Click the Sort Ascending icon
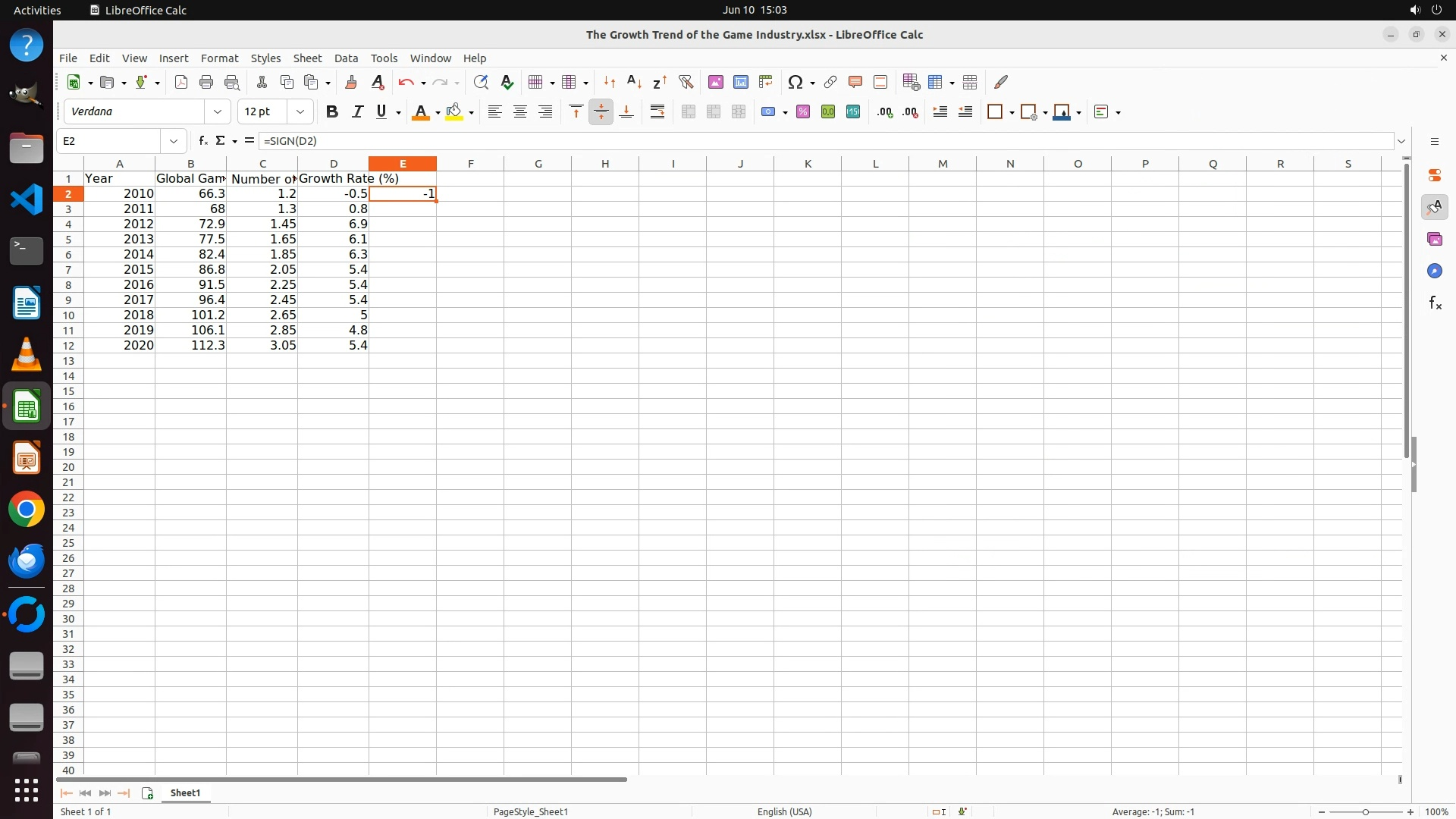Image resolution: width=1456 pixels, height=819 pixels. 634,82
